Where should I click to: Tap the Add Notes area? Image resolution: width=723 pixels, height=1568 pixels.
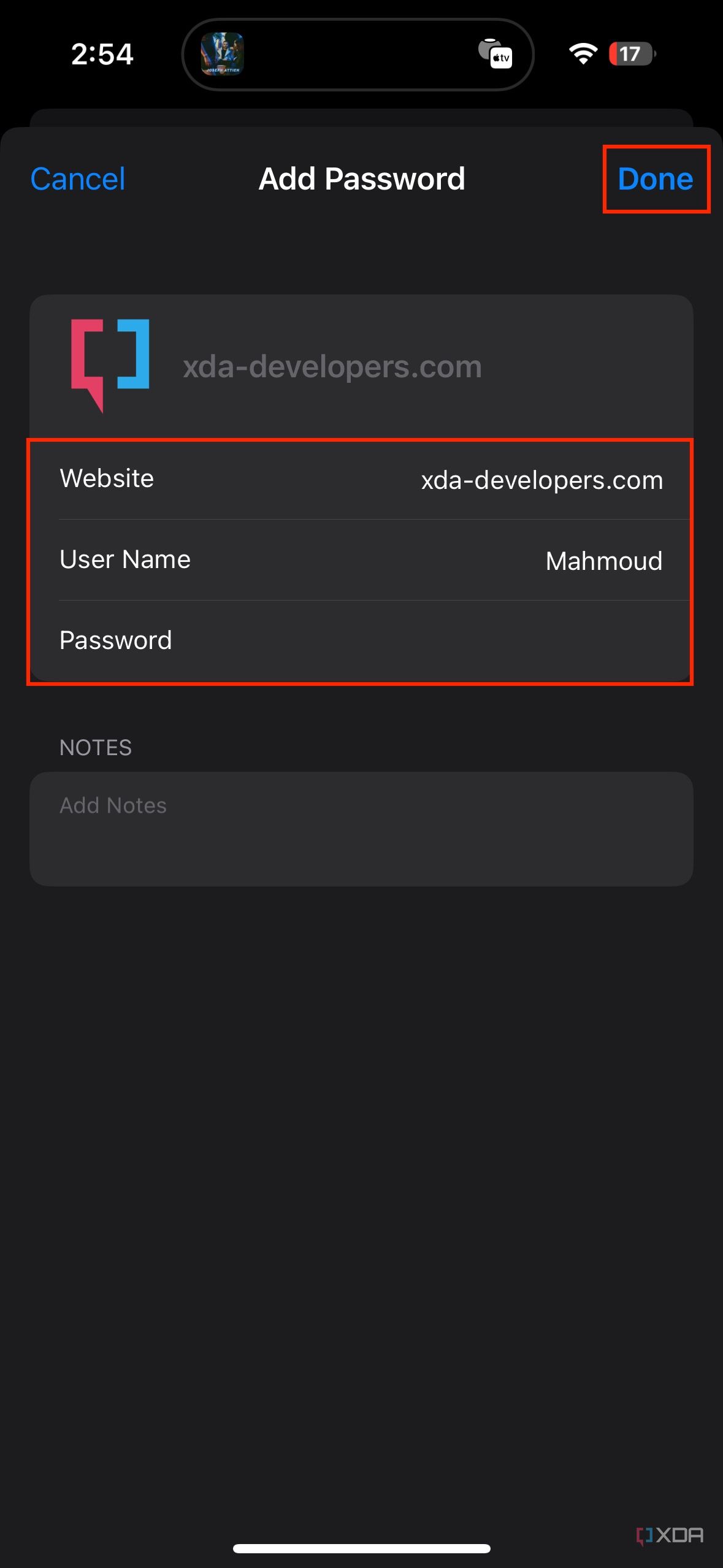click(x=362, y=827)
